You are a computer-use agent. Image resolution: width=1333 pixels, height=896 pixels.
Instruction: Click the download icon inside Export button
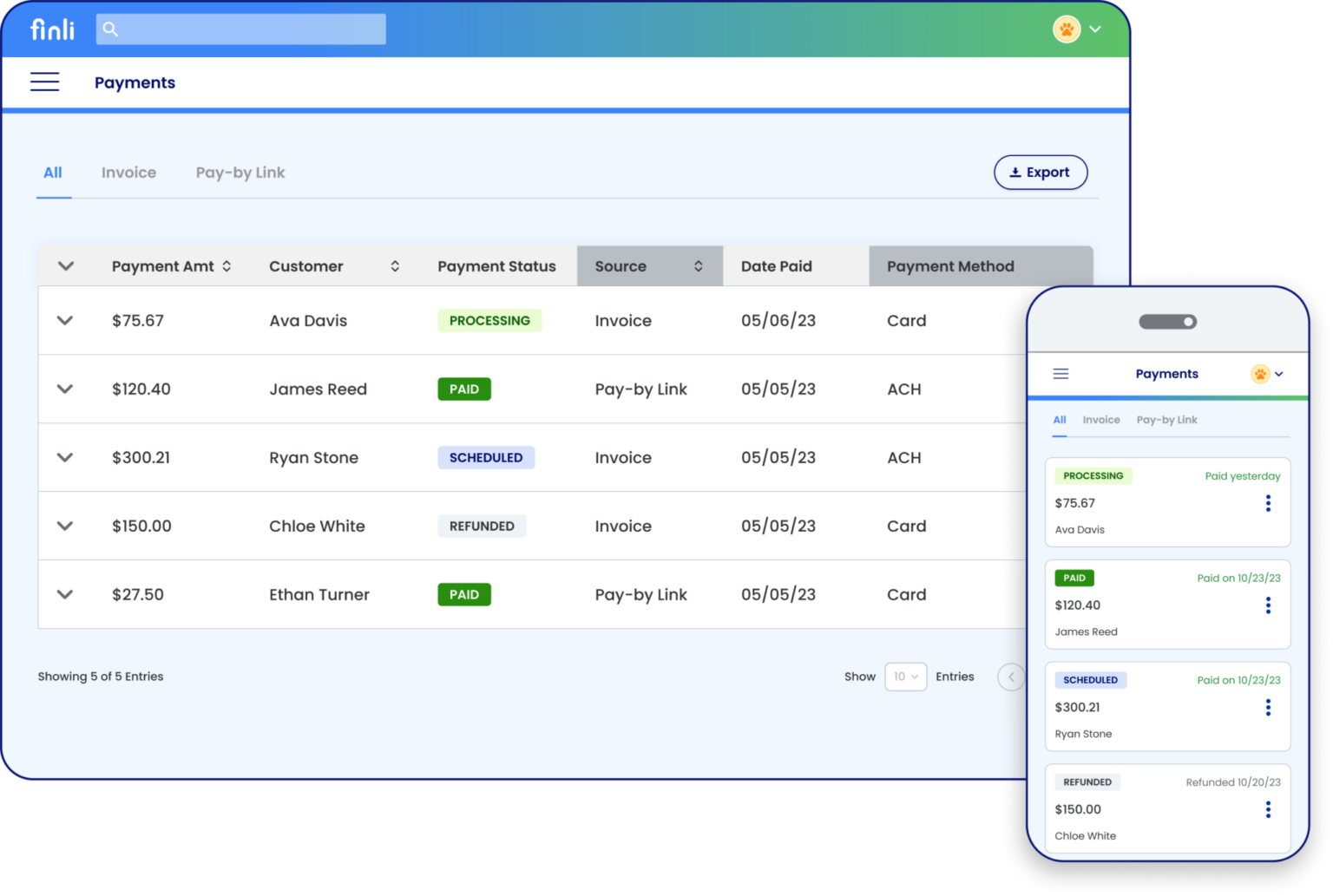click(x=1015, y=172)
